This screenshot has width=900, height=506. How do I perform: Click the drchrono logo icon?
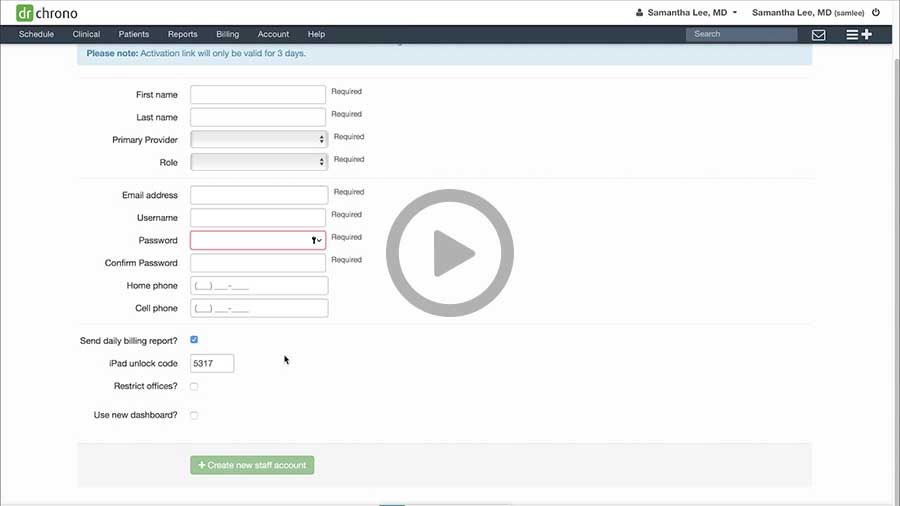pos(25,13)
